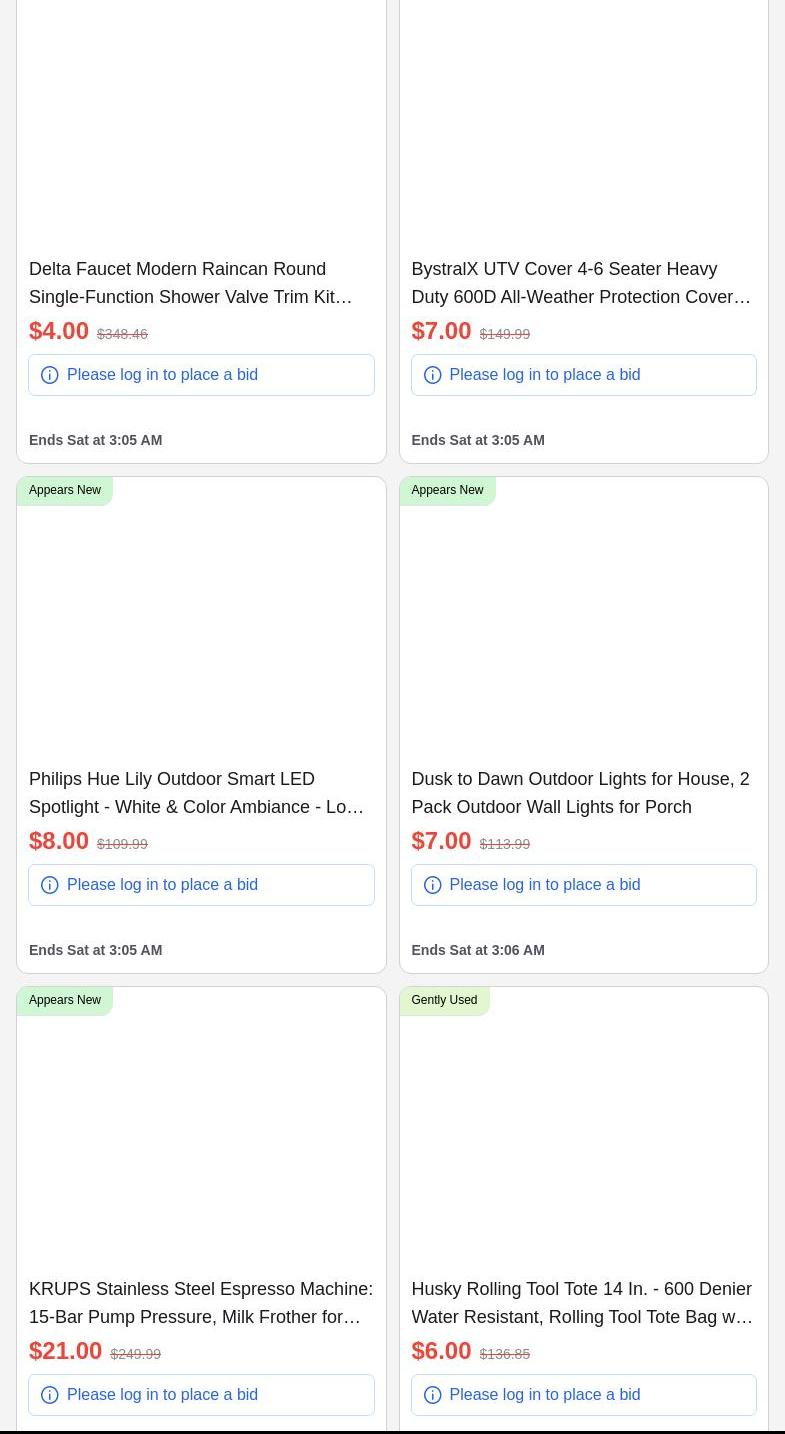Viewport: 785px width, 1434px height.
Task: Click the Gently Used badge on Husky tote
Action: pyautogui.click(x=444, y=1000)
